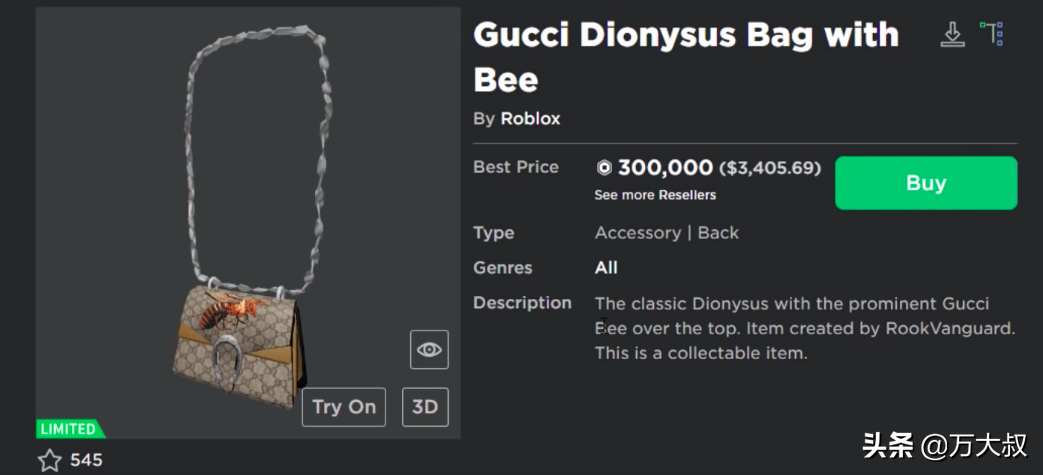Image resolution: width=1043 pixels, height=475 pixels.
Task: Click the item title heading
Action: 685,57
